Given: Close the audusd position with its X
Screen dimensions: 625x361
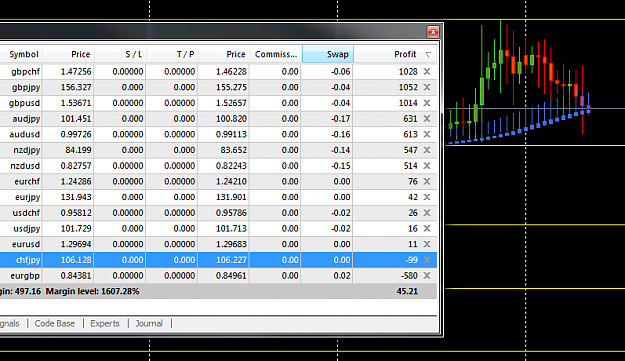Looking at the screenshot, I should point(427,134).
